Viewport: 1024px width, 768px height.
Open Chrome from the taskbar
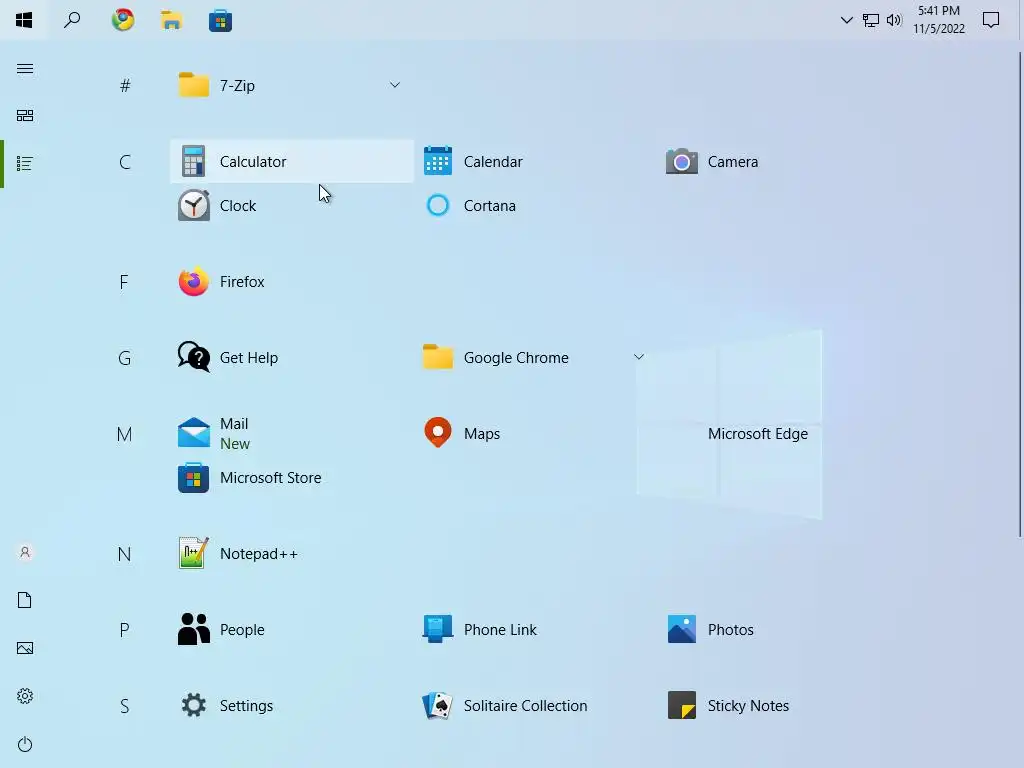click(x=123, y=20)
